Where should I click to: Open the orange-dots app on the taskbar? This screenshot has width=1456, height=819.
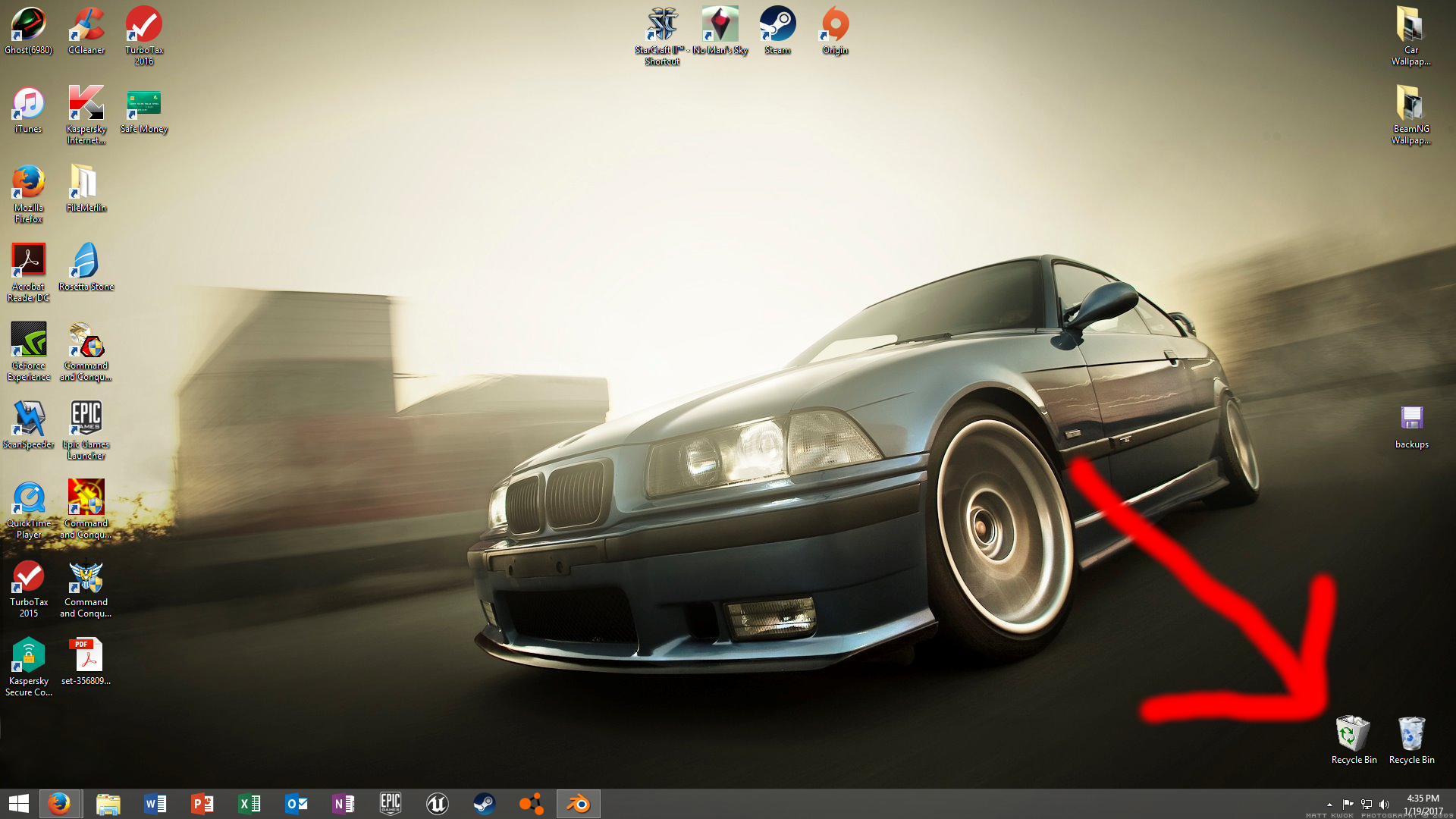click(532, 804)
